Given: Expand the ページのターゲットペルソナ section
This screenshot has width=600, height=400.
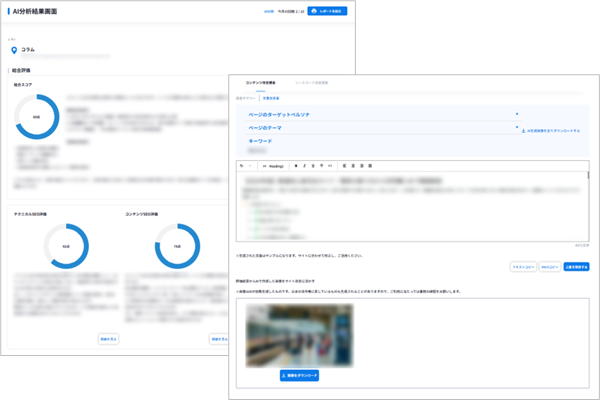Looking at the screenshot, I should [516, 115].
